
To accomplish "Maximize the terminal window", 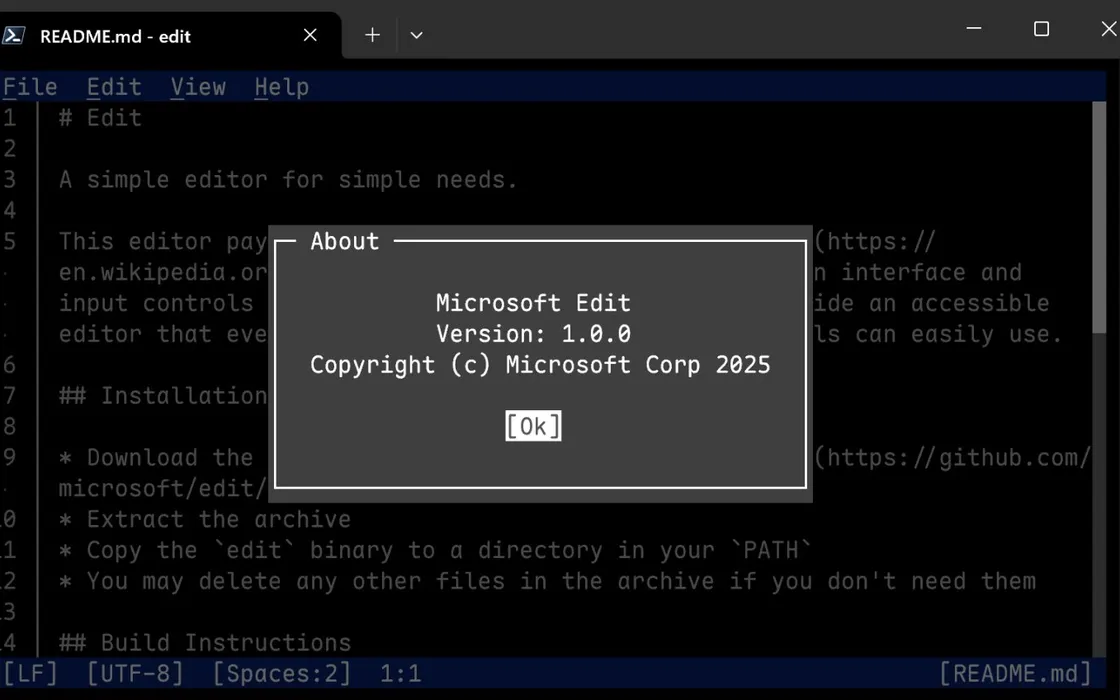I will (1041, 29).
